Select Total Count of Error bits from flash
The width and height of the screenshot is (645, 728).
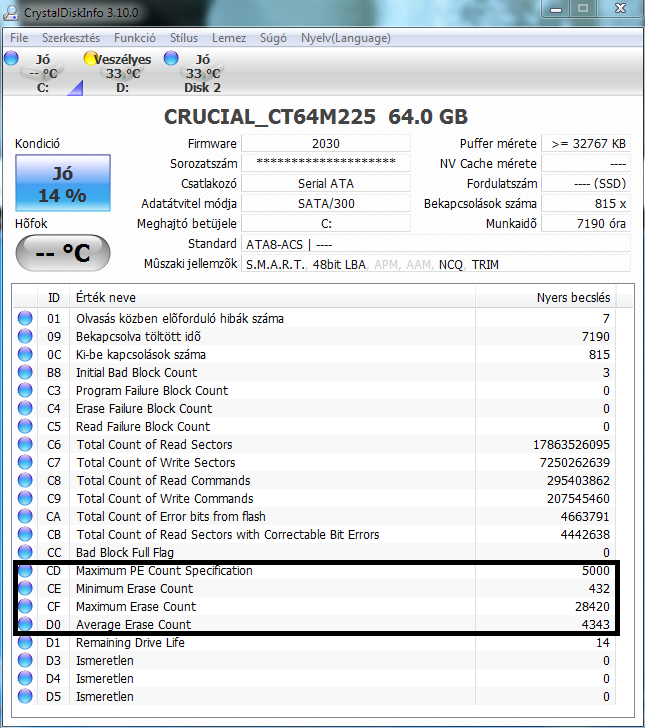click(x=314, y=516)
